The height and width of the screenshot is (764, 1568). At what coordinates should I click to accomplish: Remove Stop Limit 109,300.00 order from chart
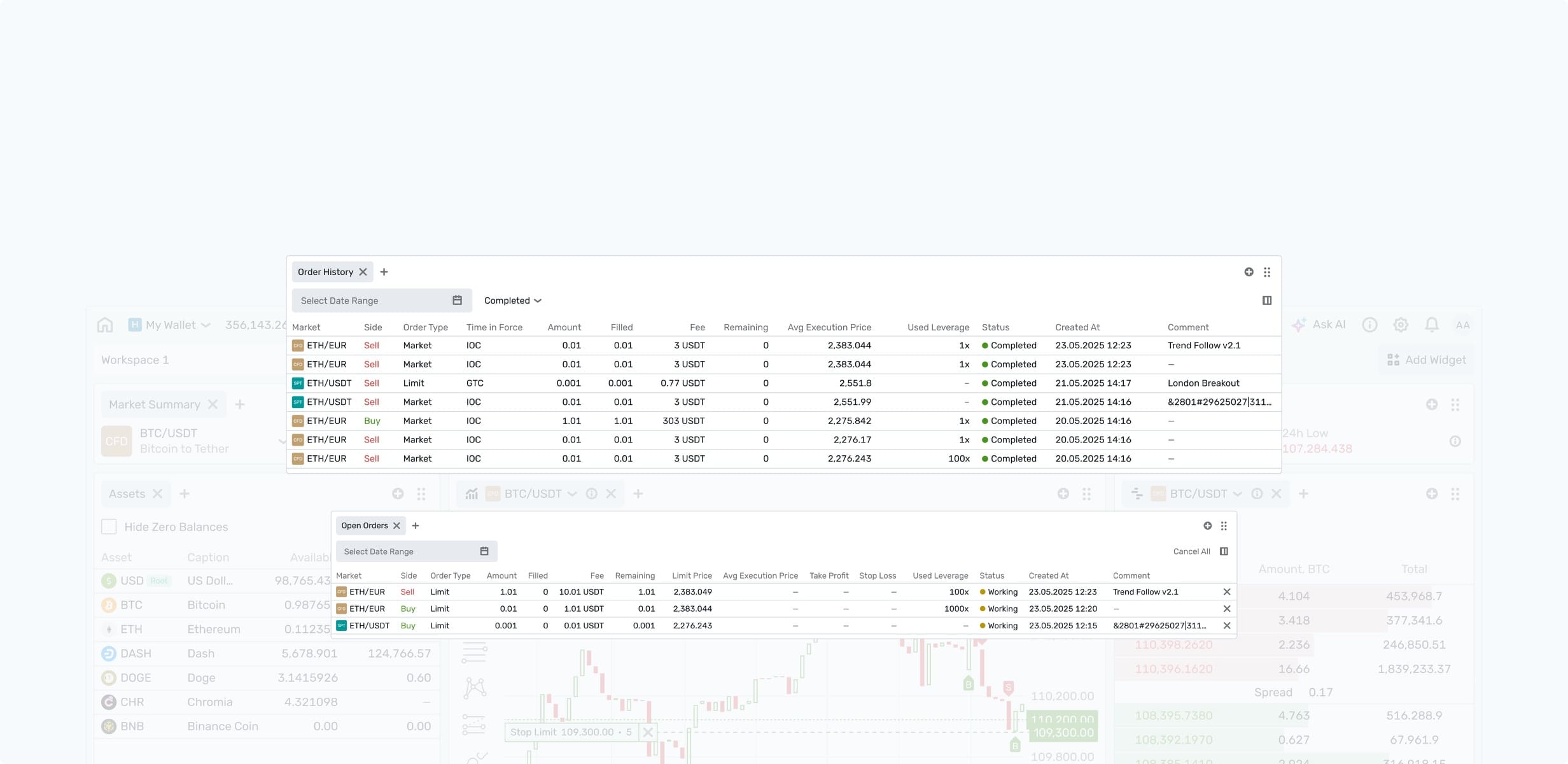[647, 732]
